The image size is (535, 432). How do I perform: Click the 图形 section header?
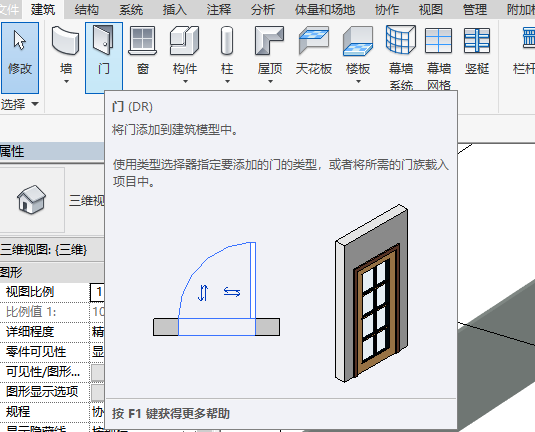pos(52,273)
